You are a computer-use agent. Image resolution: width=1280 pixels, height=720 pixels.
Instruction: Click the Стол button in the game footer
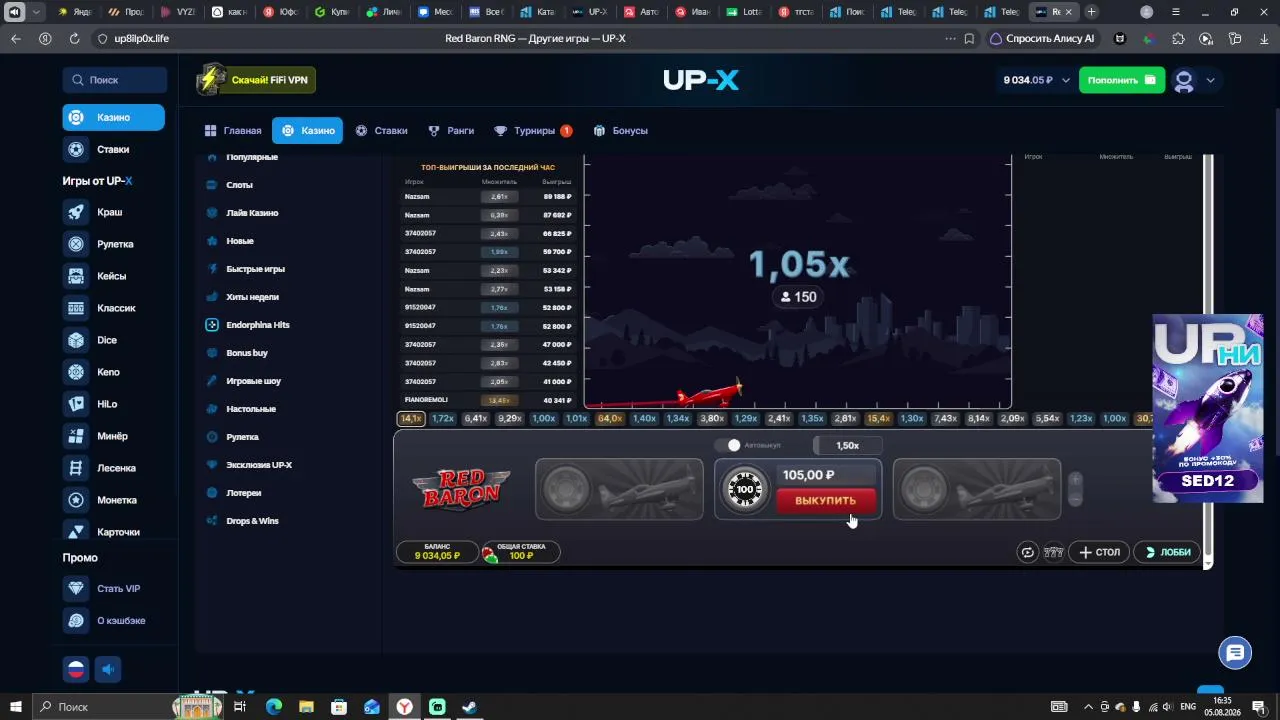click(1099, 552)
